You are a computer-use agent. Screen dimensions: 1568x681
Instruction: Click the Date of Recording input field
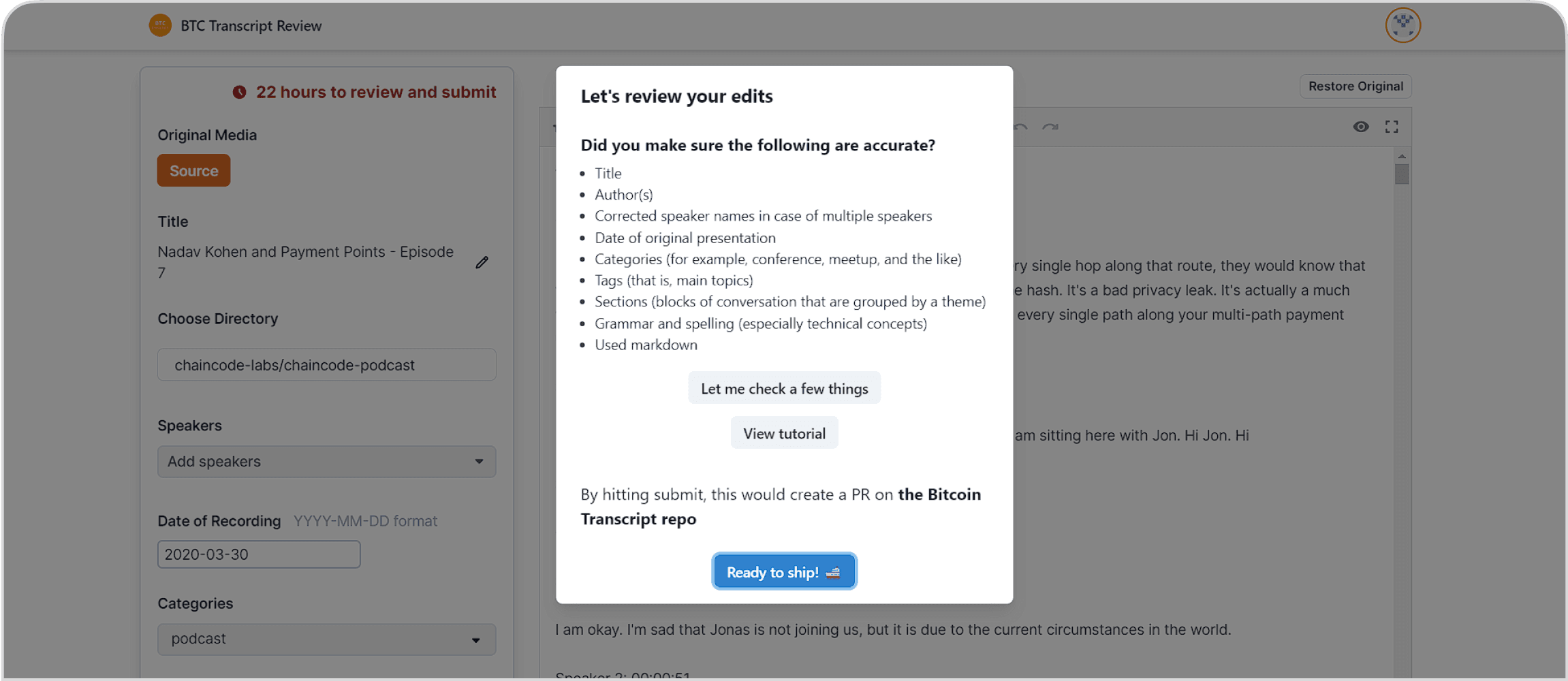pos(259,554)
